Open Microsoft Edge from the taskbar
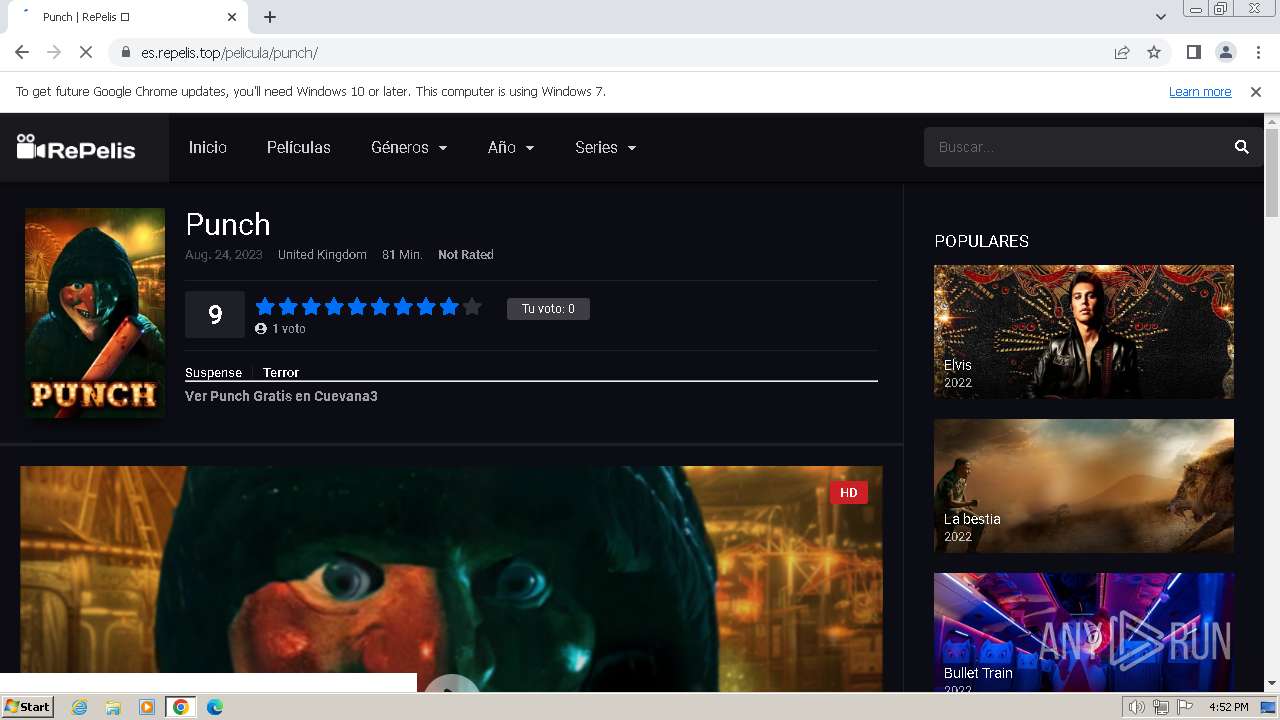 click(214, 707)
